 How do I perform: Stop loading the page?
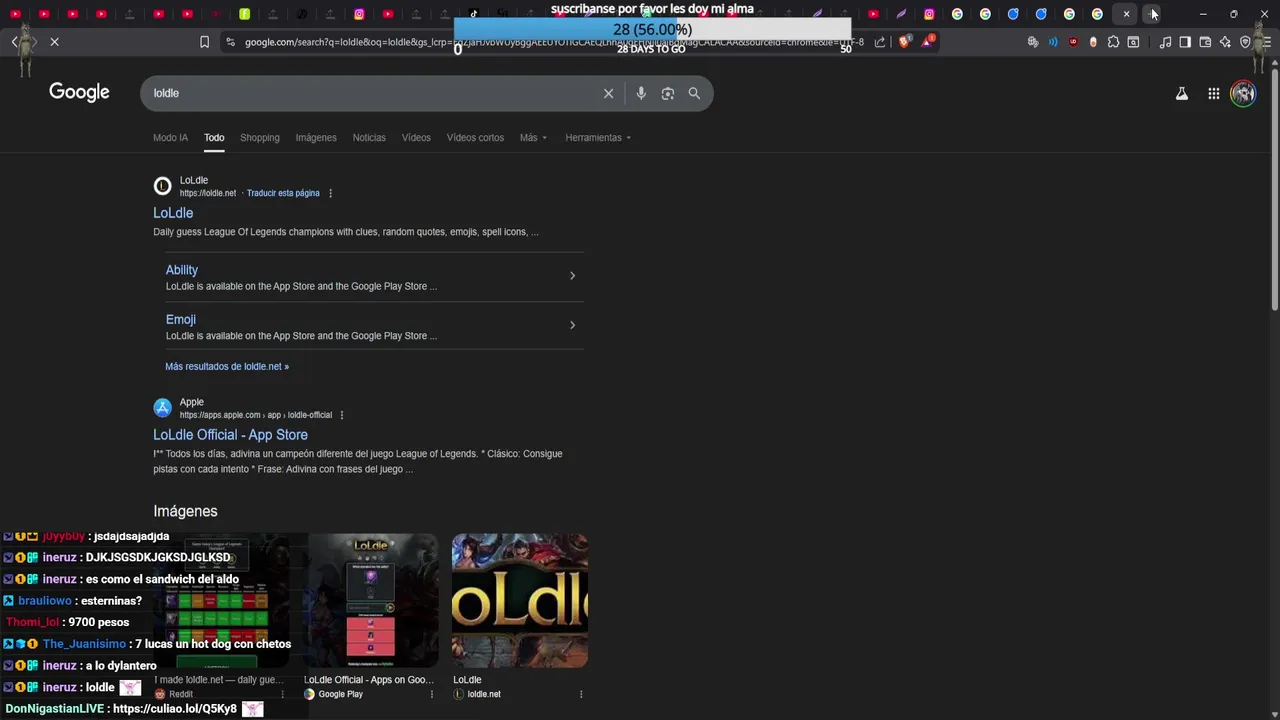[54, 42]
